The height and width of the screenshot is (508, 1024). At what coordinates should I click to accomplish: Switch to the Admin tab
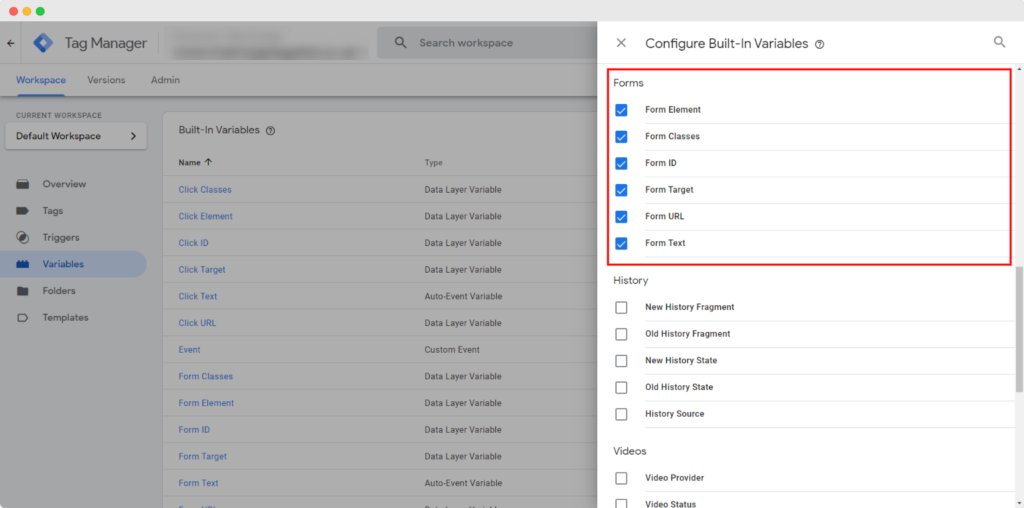point(165,80)
